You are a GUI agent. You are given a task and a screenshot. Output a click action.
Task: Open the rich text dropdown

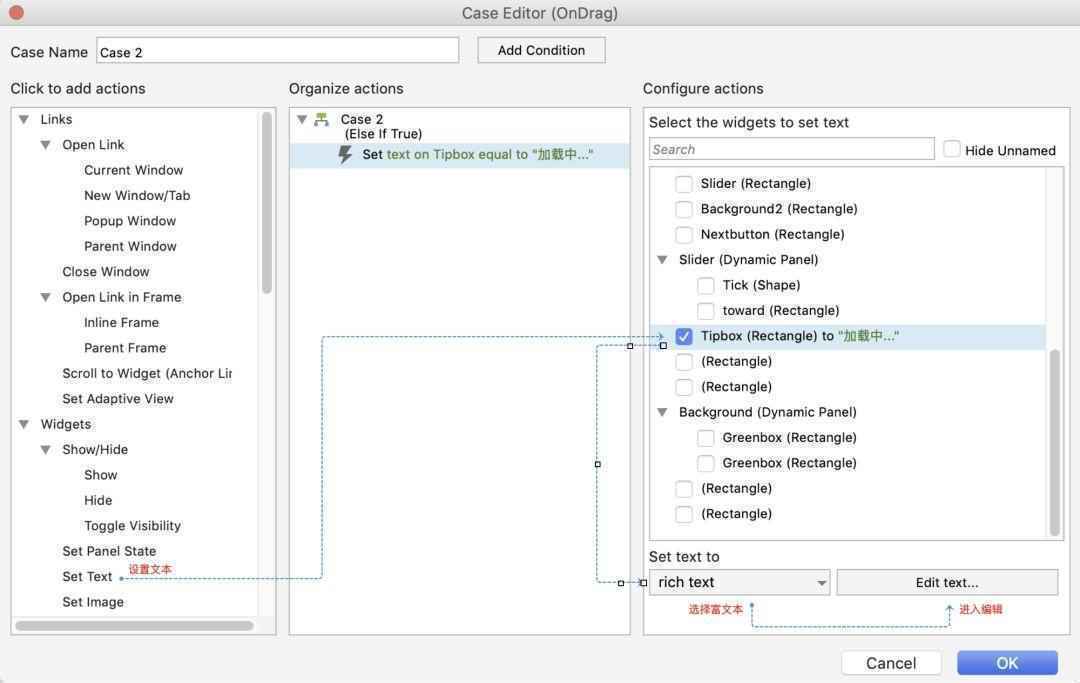[x=740, y=582]
